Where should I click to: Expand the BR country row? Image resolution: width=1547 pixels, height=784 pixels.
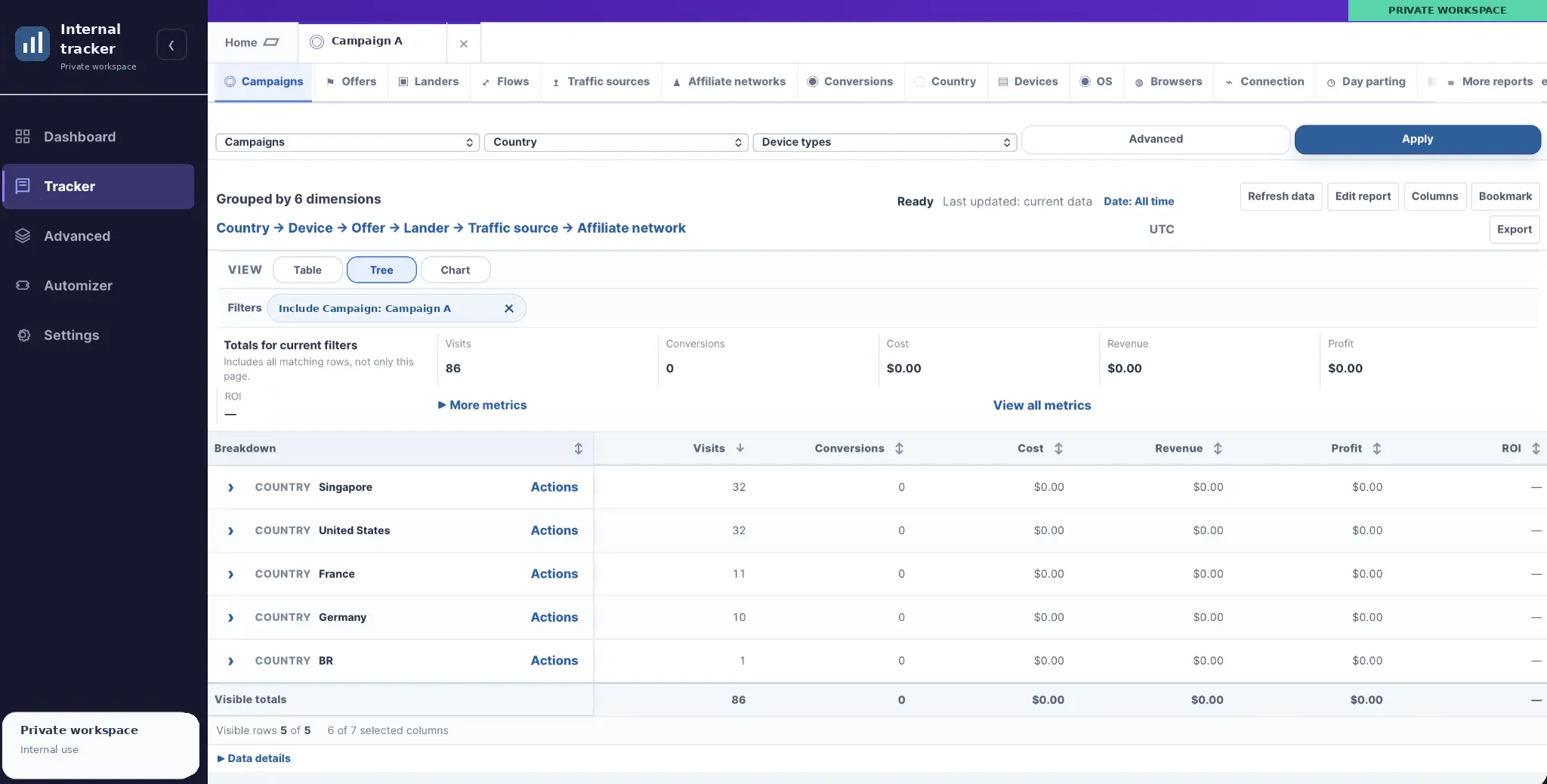230,662
